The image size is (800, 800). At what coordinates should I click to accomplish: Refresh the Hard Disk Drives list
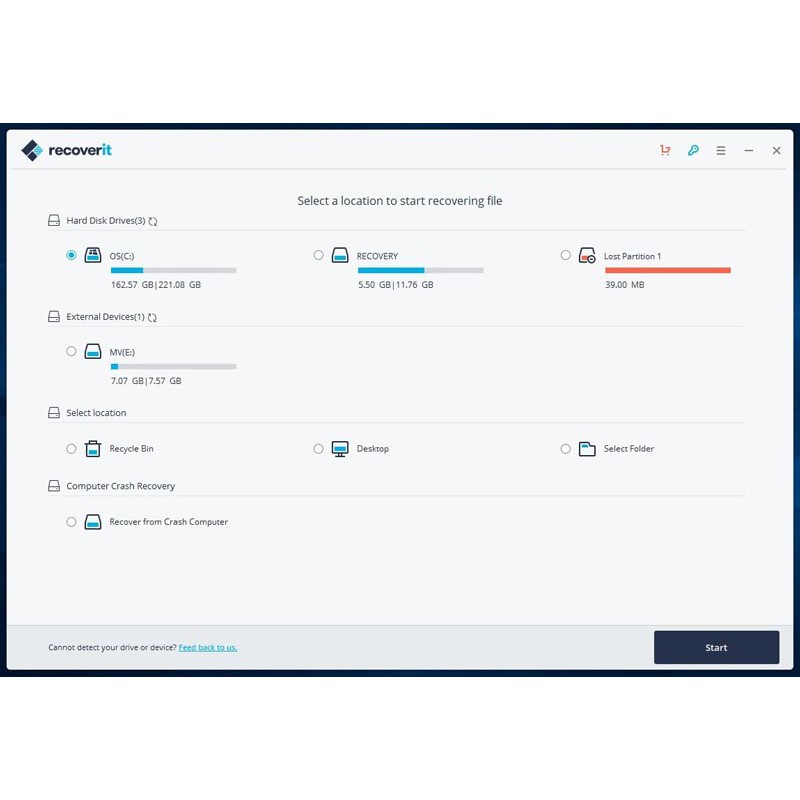[153, 221]
